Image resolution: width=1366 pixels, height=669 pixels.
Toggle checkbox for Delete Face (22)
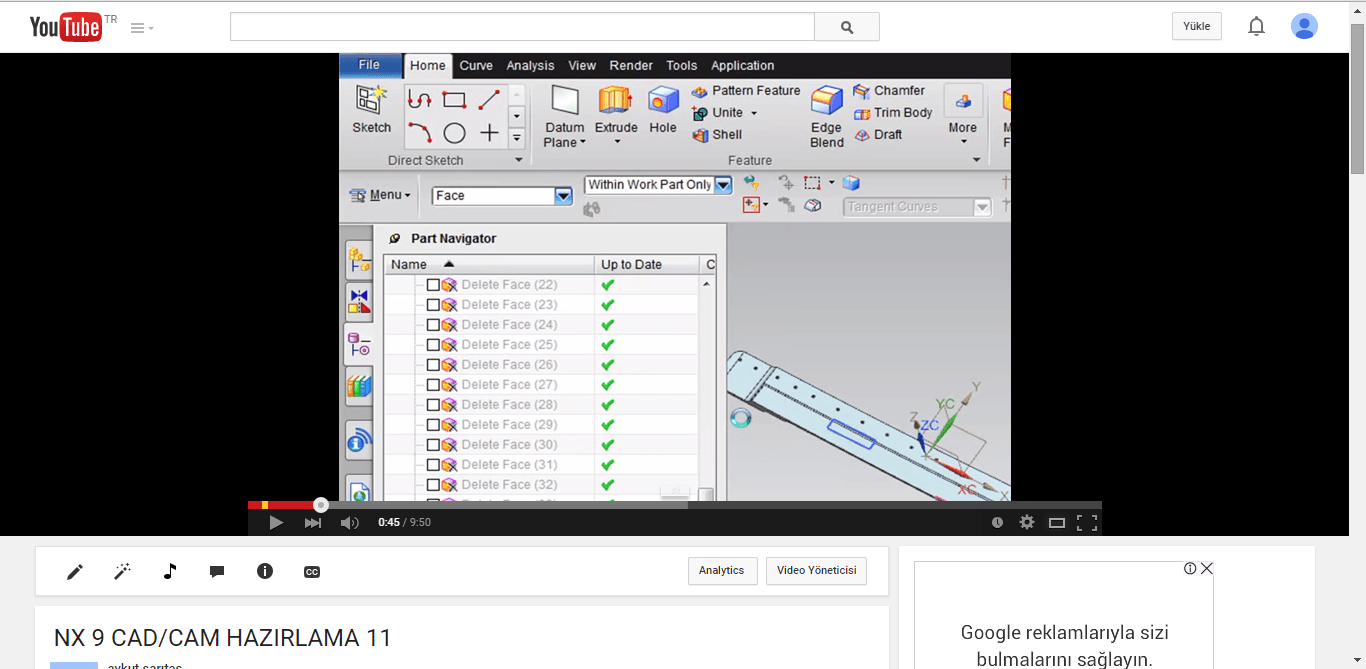tap(433, 285)
